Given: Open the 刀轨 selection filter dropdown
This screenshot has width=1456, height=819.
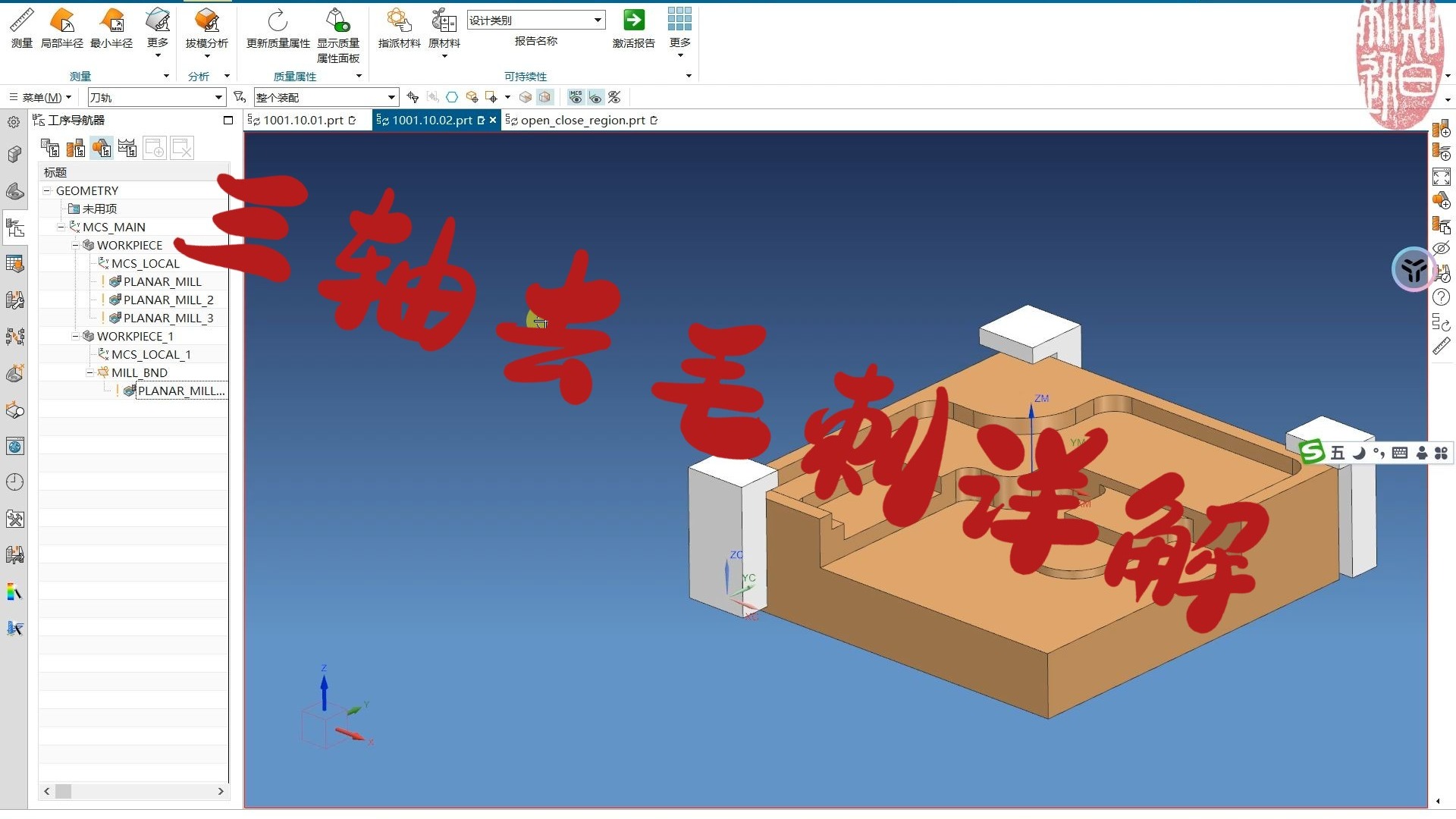Looking at the screenshot, I should [x=218, y=97].
